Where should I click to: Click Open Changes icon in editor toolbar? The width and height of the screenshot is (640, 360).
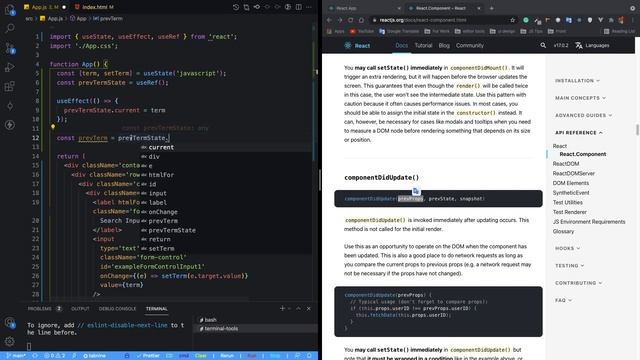(247, 7)
